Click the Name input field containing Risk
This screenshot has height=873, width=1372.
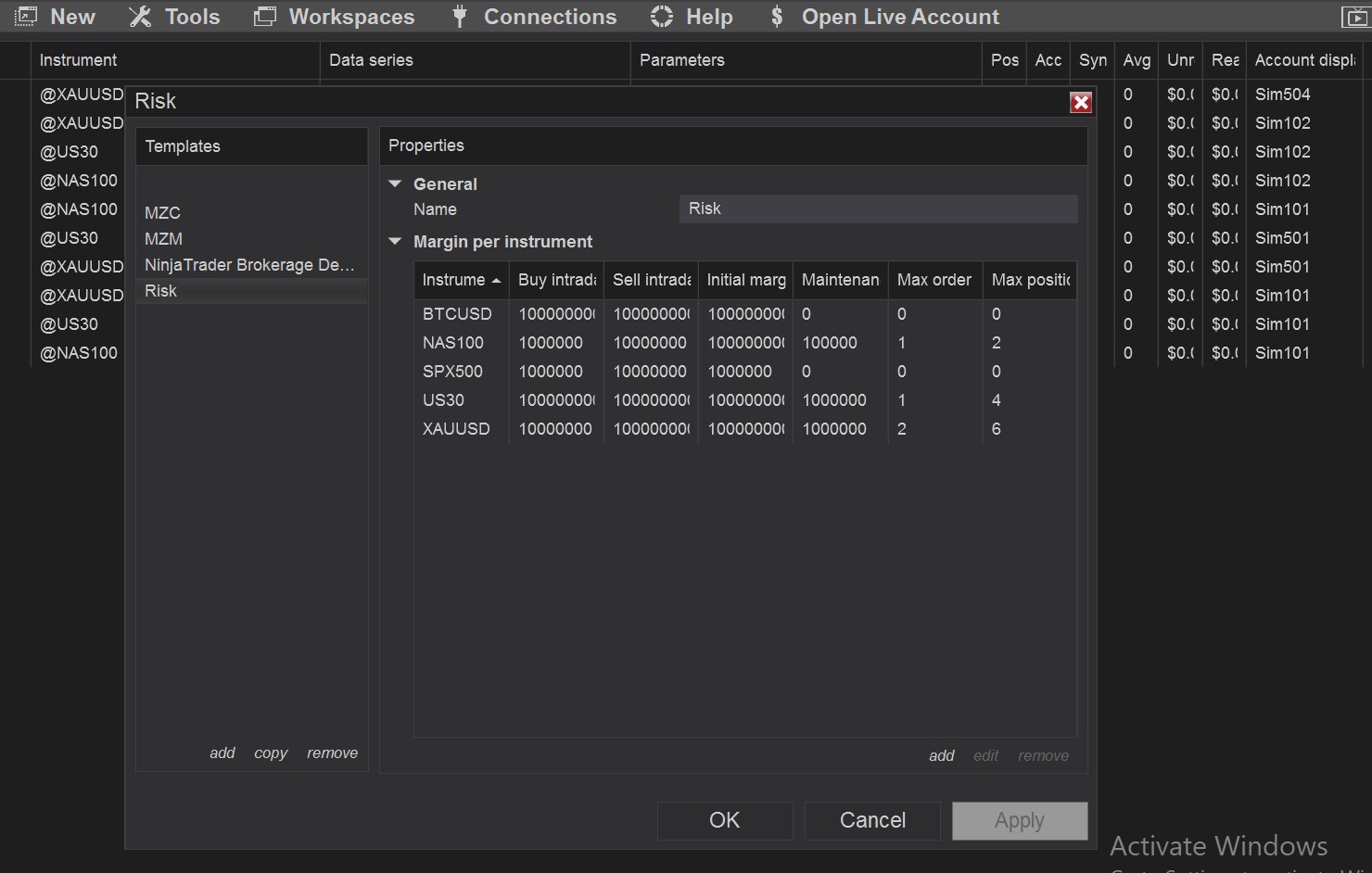coord(878,209)
